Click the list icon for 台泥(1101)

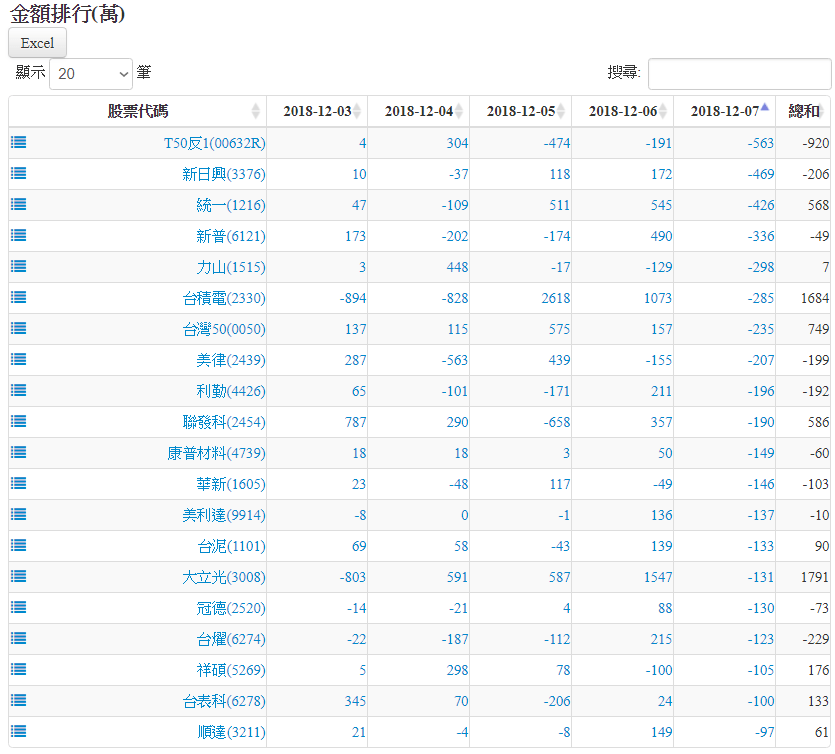coord(18,545)
